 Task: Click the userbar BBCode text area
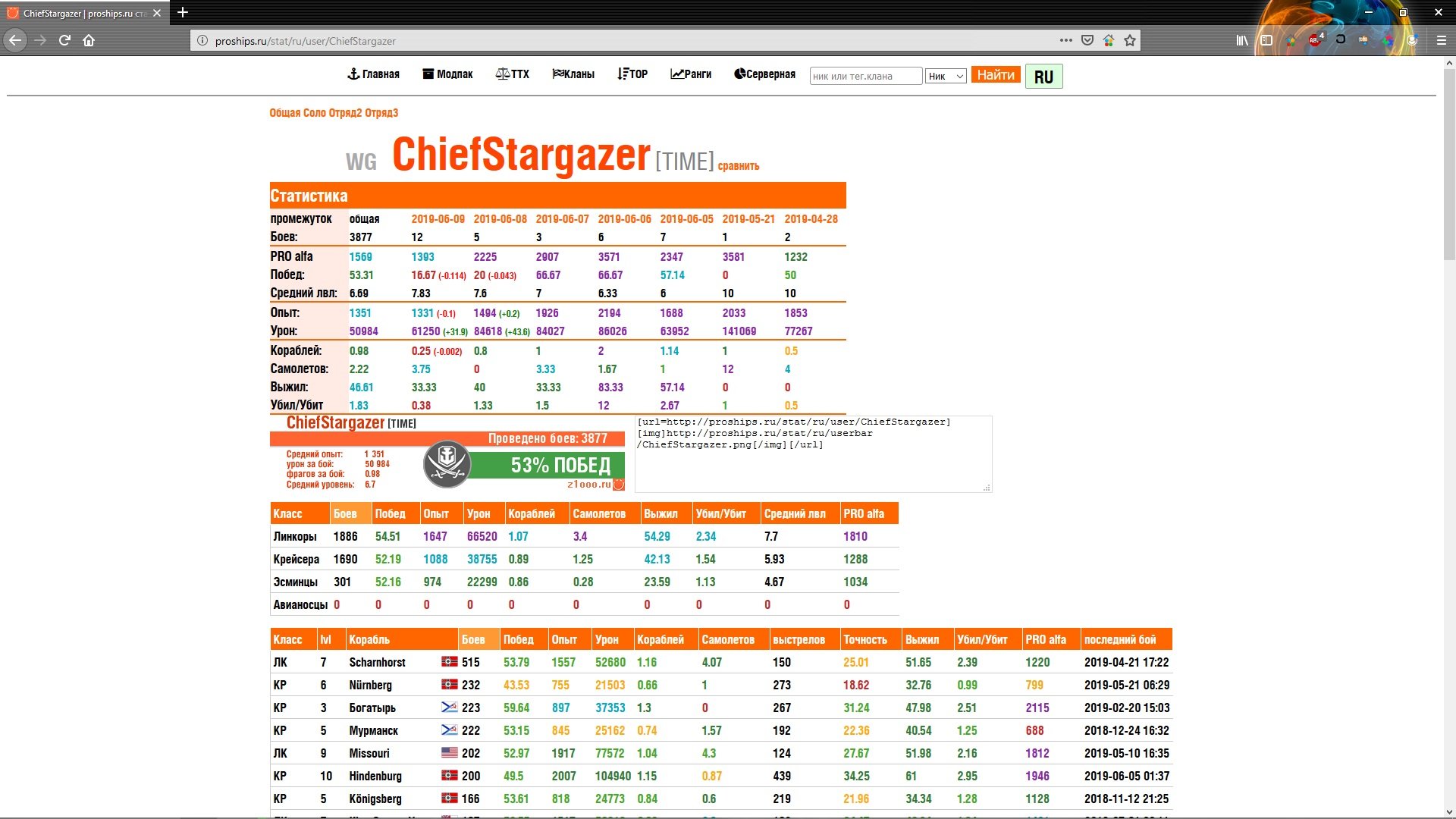pyautogui.click(x=813, y=453)
